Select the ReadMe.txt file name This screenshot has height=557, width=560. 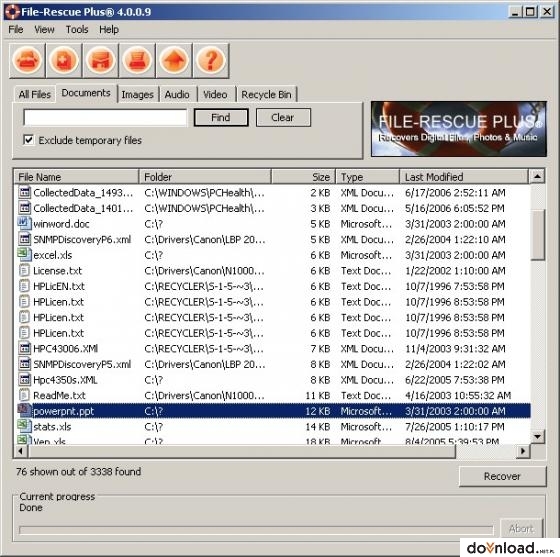59,396
